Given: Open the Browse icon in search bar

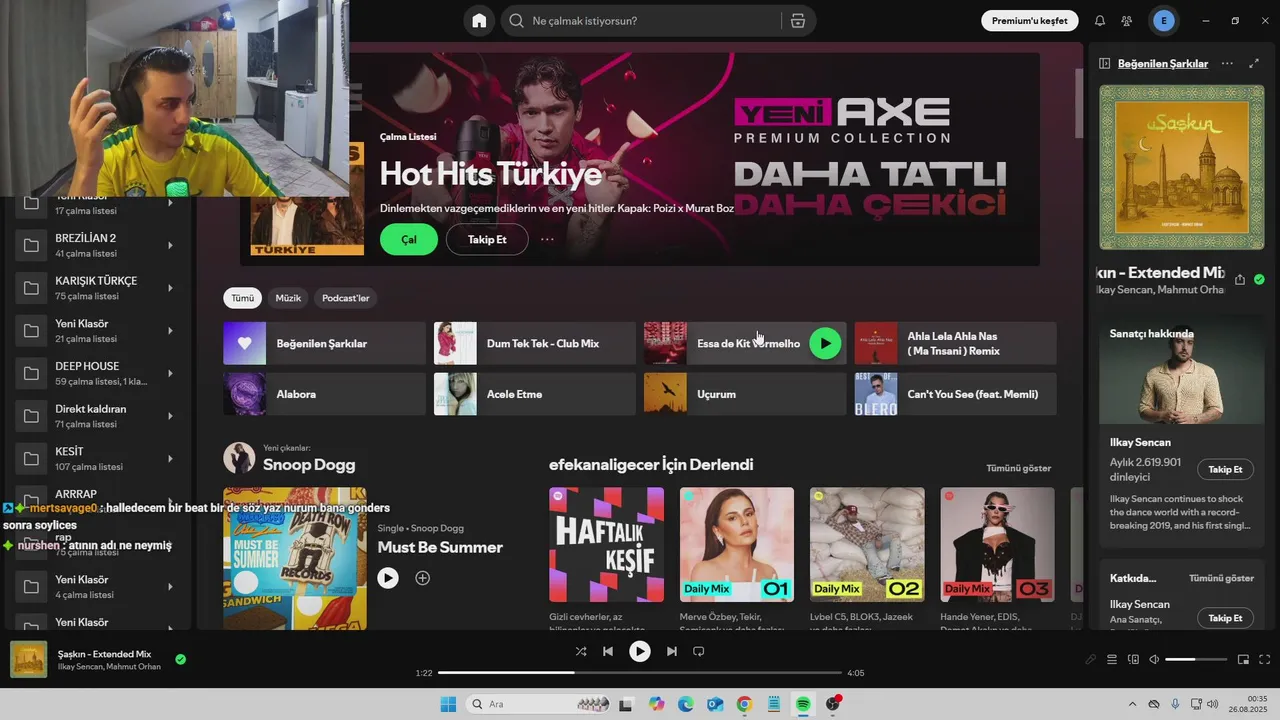Looking at the screenshot, I should tap(797, 21).
